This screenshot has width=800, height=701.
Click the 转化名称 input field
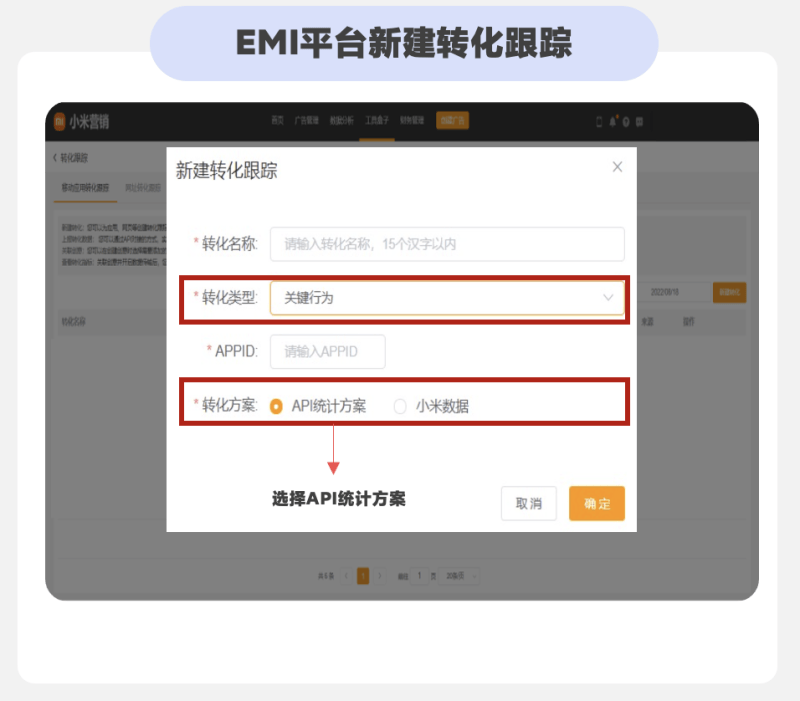click(x=448, y=244)
